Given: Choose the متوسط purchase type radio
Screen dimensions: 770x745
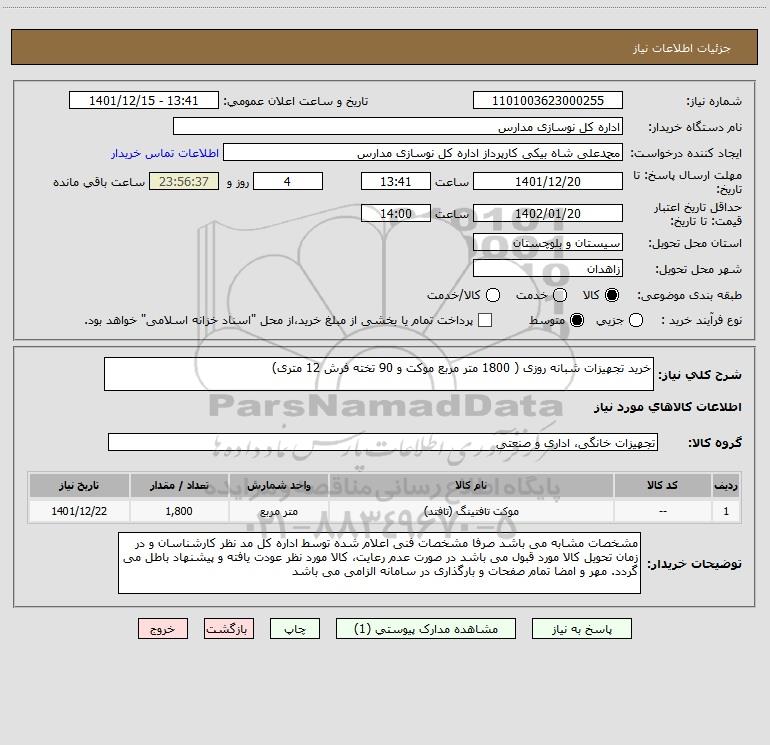Looking at the screenshot, I should point(577,320).
